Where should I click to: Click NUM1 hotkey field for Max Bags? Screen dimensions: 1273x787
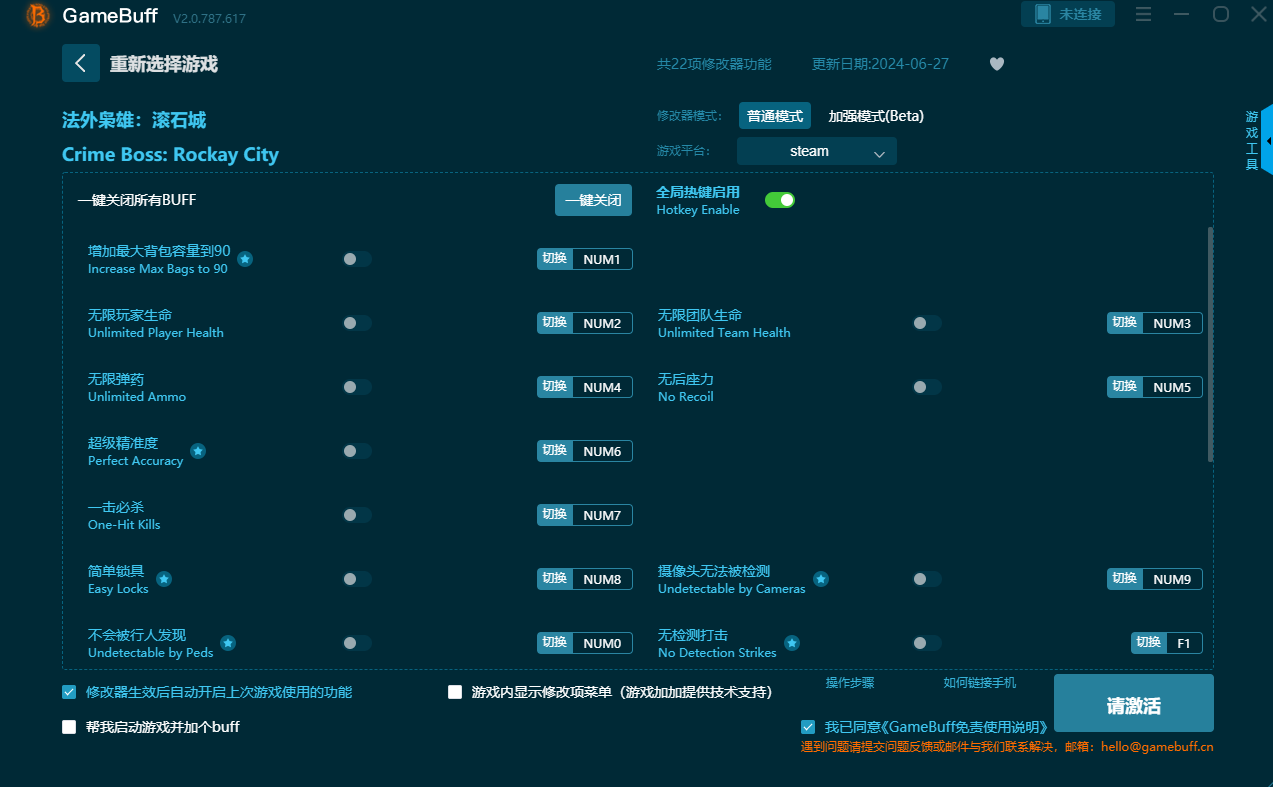tap(602, 259)
